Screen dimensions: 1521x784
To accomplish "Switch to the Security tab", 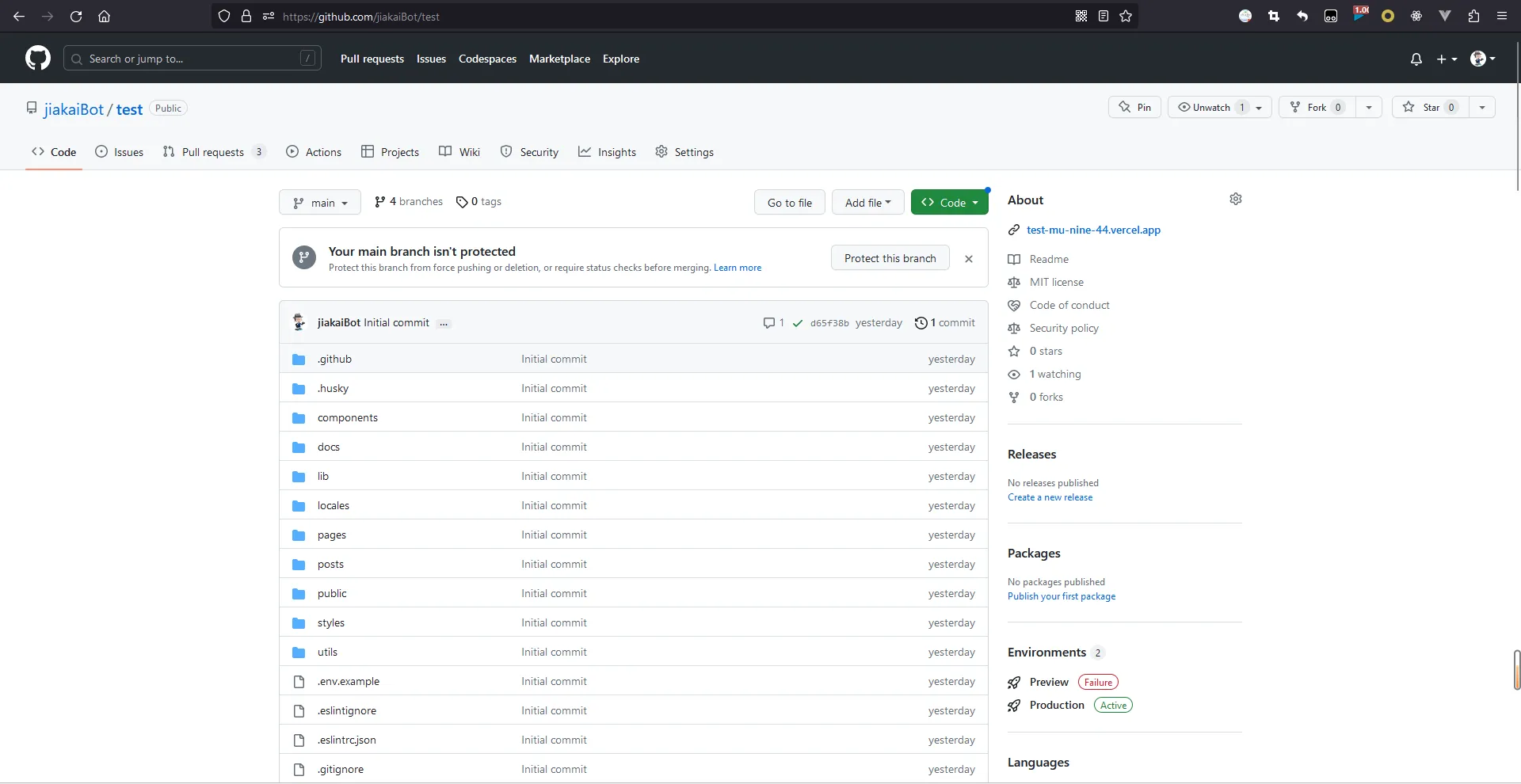I will tap(529, 152).
